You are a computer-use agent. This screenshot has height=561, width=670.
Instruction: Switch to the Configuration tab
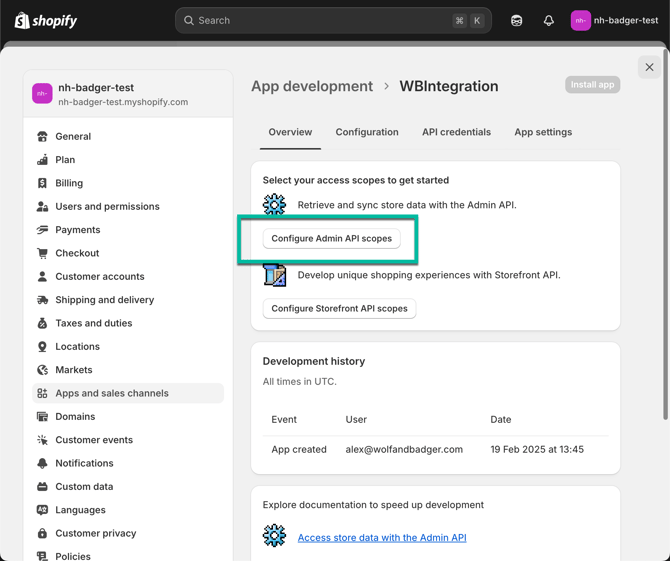367,132
